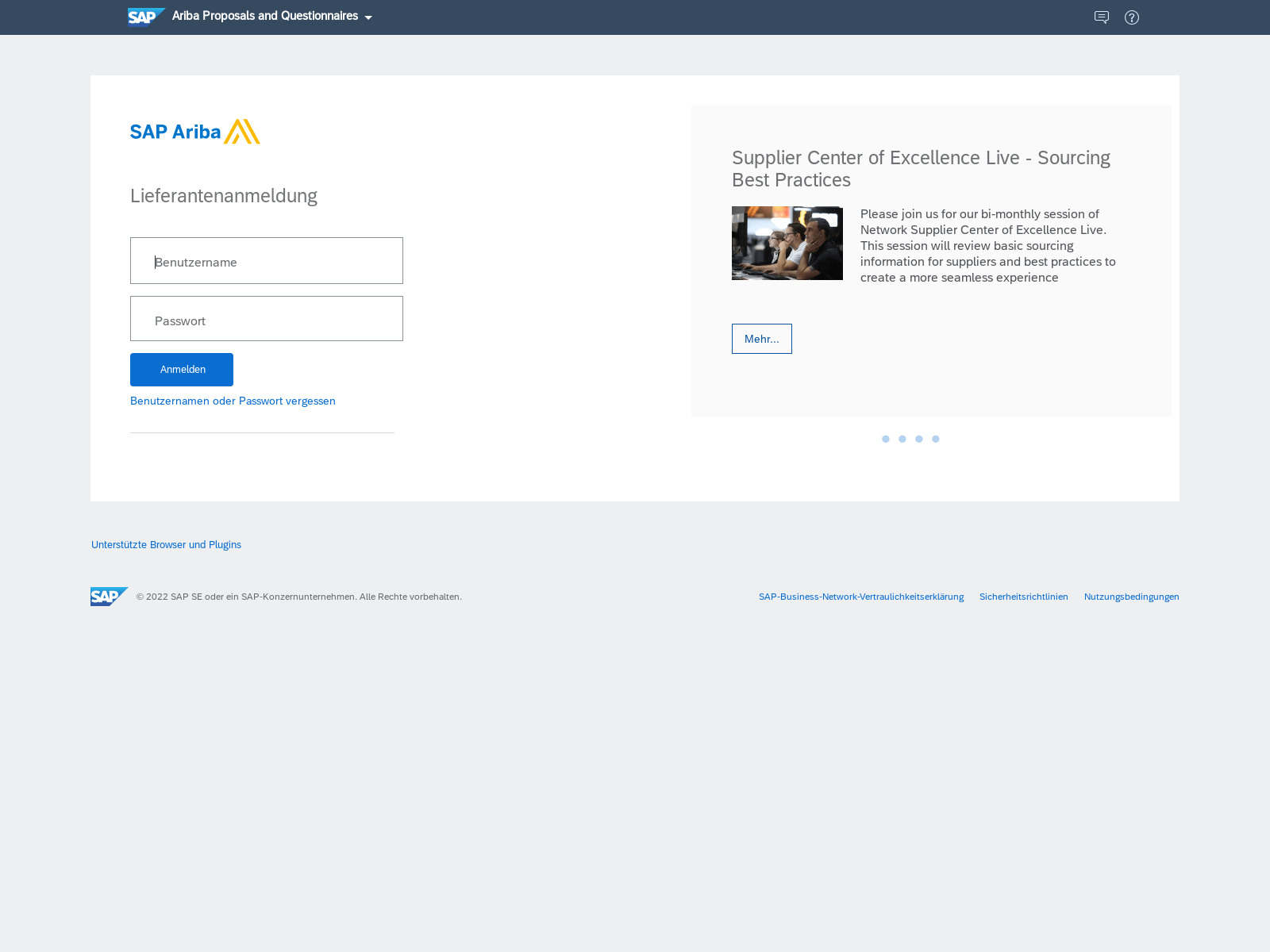Open SAP-Business-Network-Vertraulichkeitserklärung link
The width and height of the screenshot is (1270, 952).
click(861, 597)
